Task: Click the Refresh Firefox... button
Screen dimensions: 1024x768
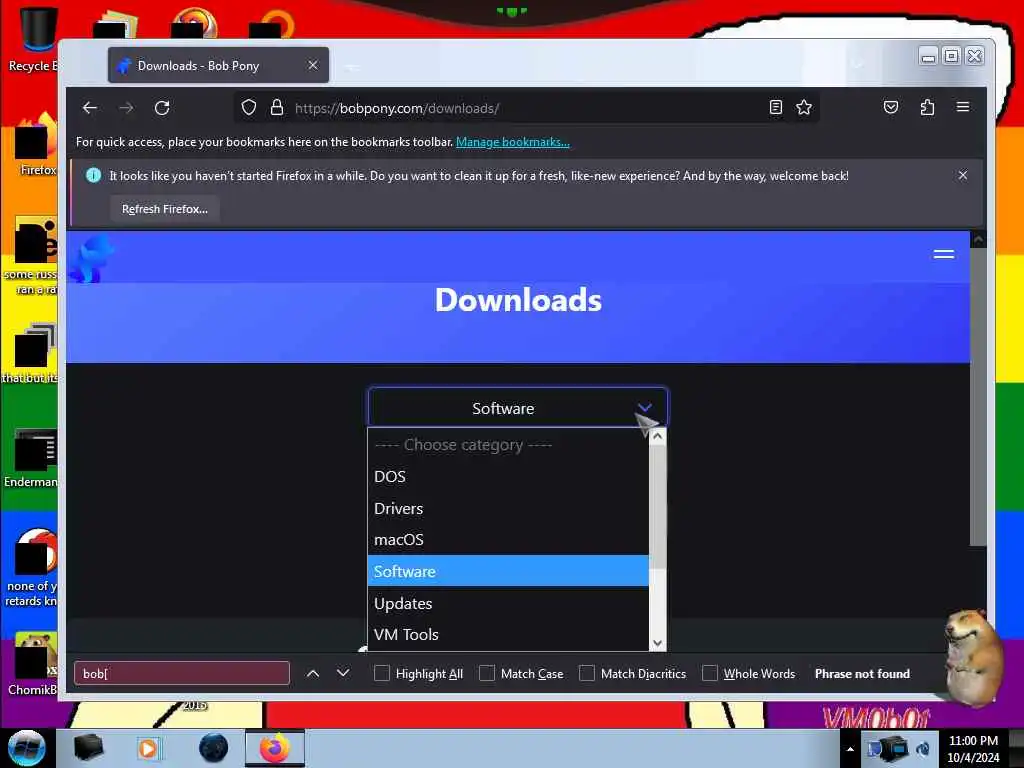Action: pyautogui.click(x=165, y=209)
